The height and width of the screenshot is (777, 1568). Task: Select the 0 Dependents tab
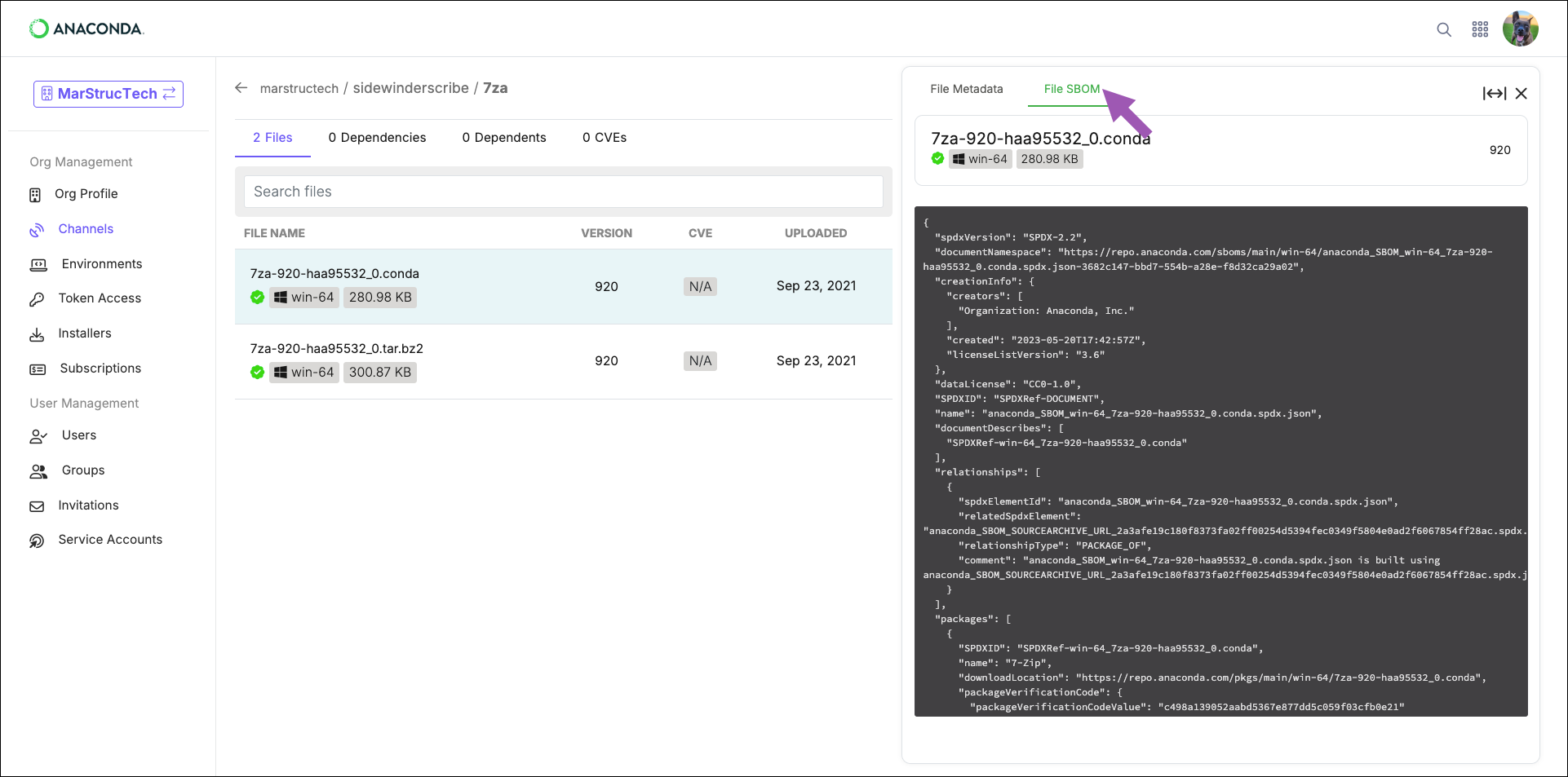(x=504, y=138)
